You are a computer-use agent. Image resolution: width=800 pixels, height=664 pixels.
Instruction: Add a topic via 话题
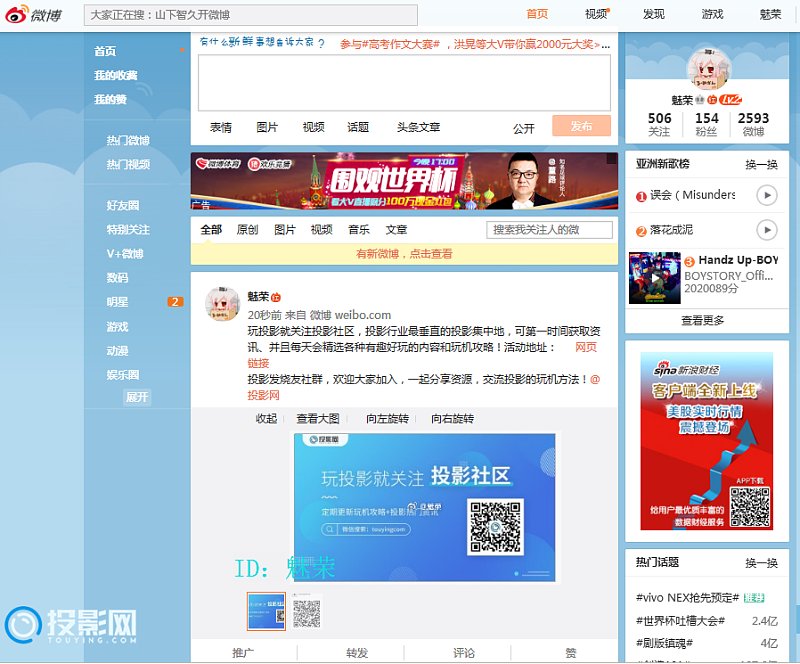pyautogui.click(x=358, y=127)
